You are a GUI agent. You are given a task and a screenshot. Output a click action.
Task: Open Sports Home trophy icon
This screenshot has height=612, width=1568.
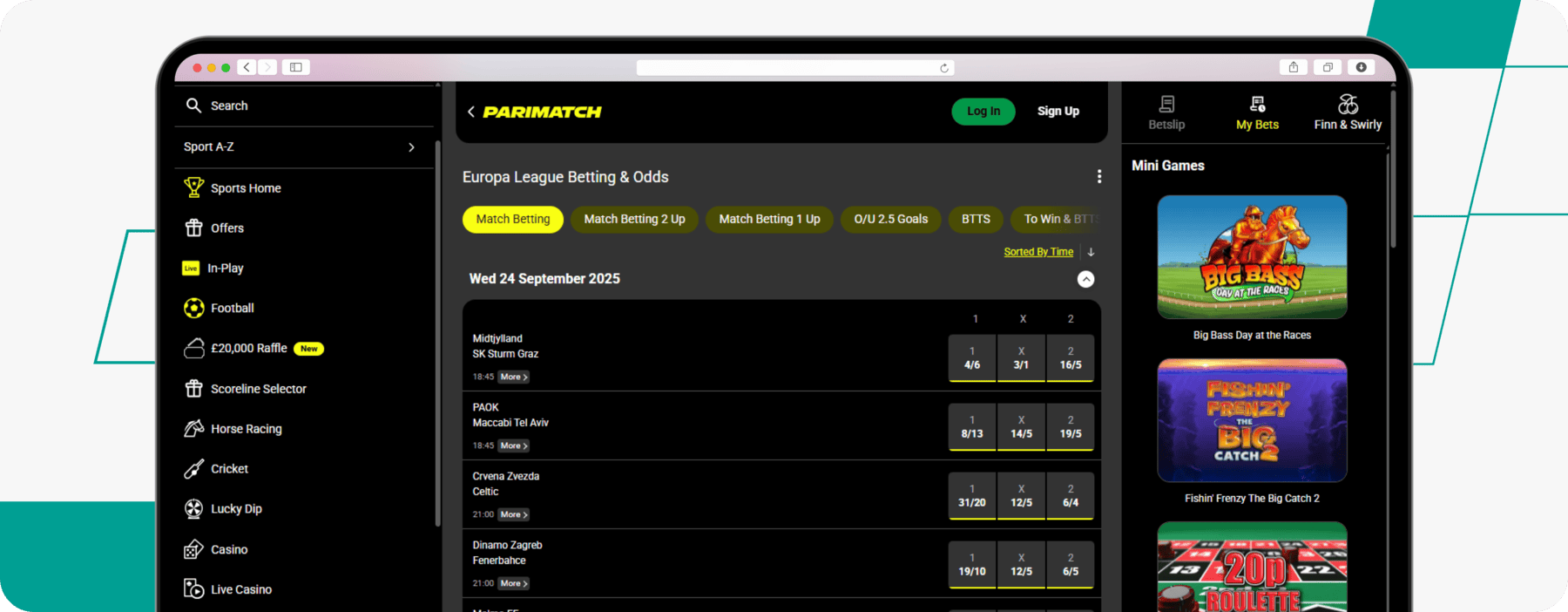[193, 187]
